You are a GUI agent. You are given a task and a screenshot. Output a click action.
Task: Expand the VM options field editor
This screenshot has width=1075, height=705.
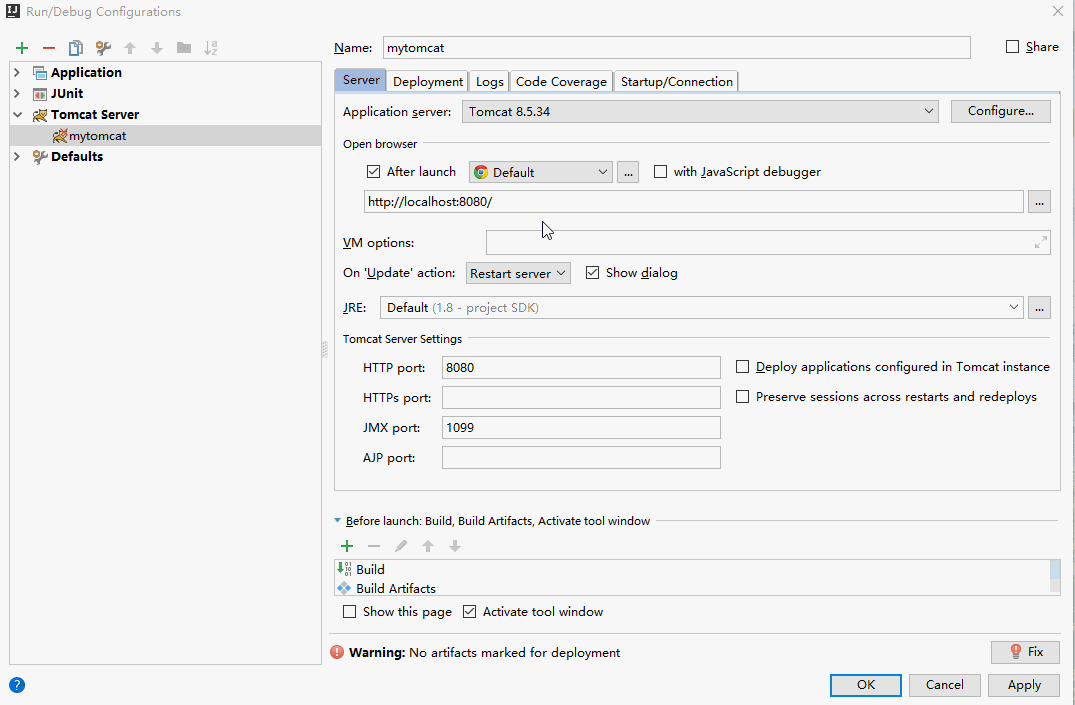[1041, 242]
